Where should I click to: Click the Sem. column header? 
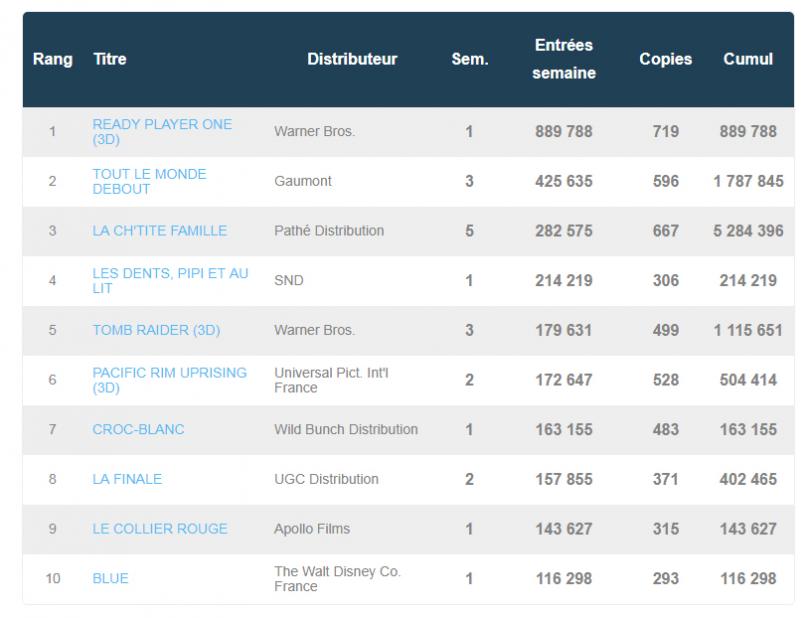469,60
